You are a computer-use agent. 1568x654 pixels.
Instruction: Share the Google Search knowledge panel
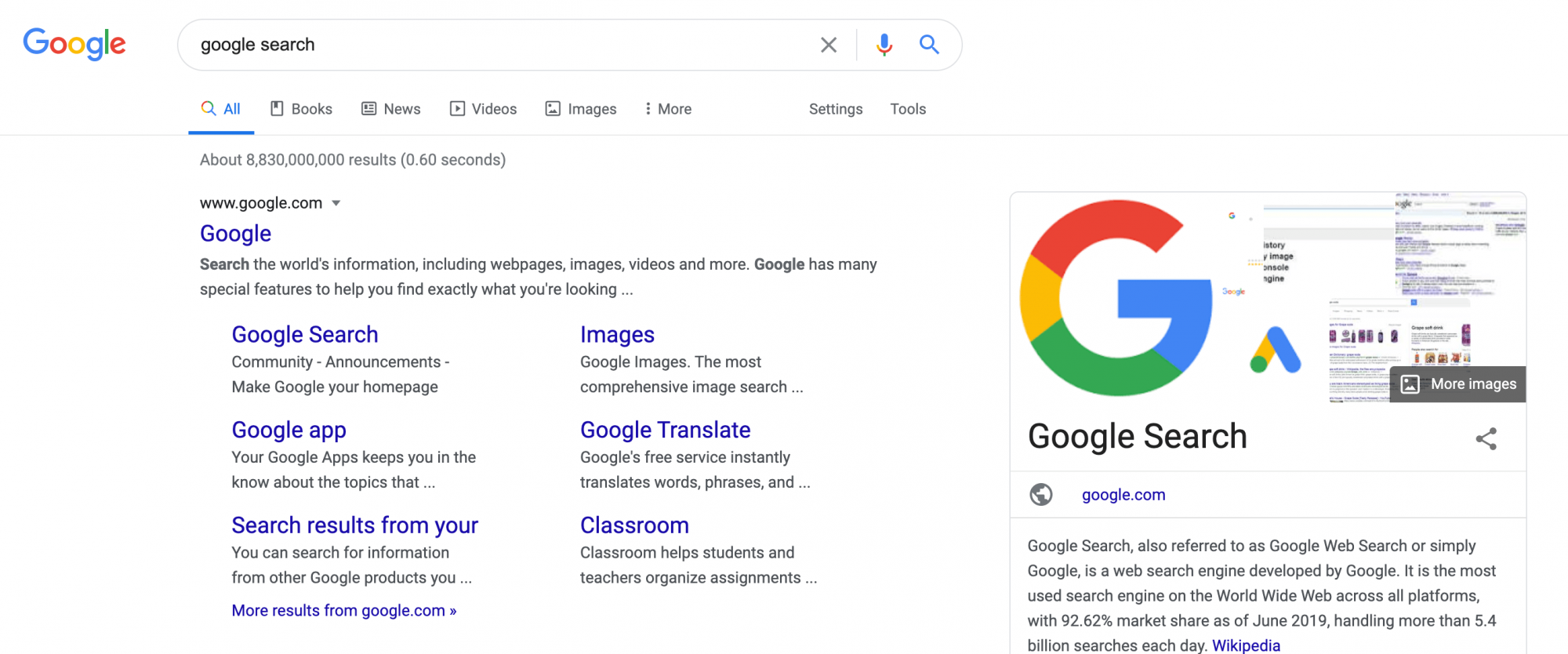[1486, 438]
